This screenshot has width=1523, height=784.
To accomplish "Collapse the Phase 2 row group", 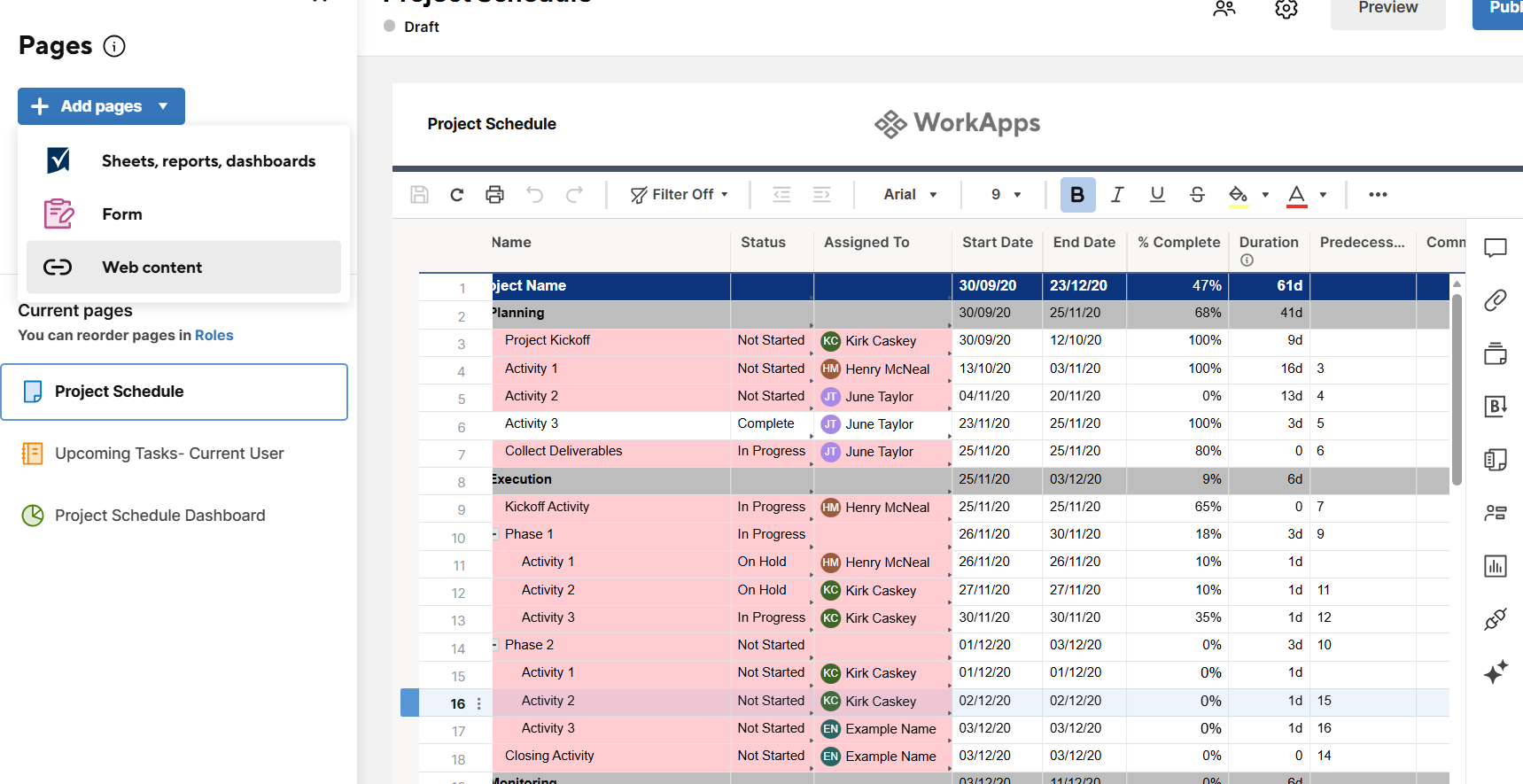I will (x=495, y=645).
